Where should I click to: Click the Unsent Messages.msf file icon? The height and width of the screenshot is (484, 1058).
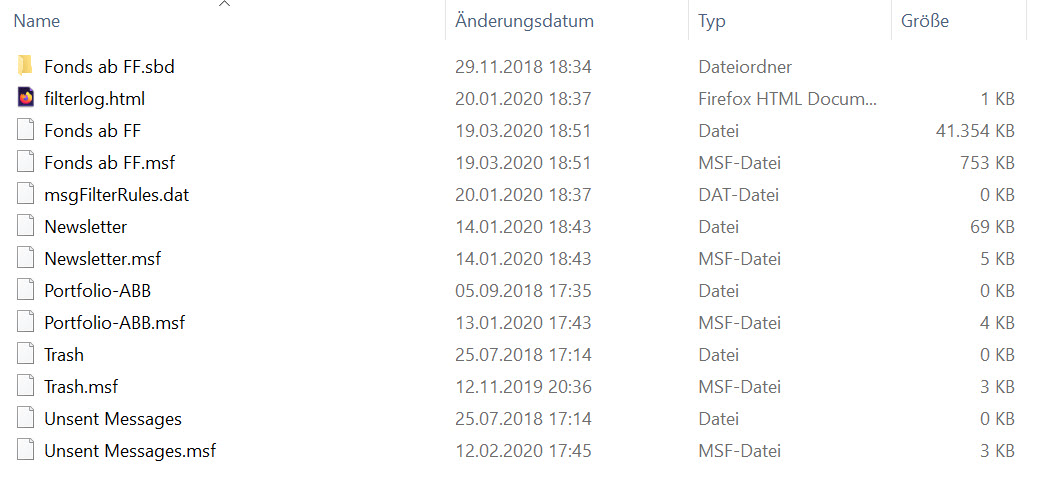[25, 451]
